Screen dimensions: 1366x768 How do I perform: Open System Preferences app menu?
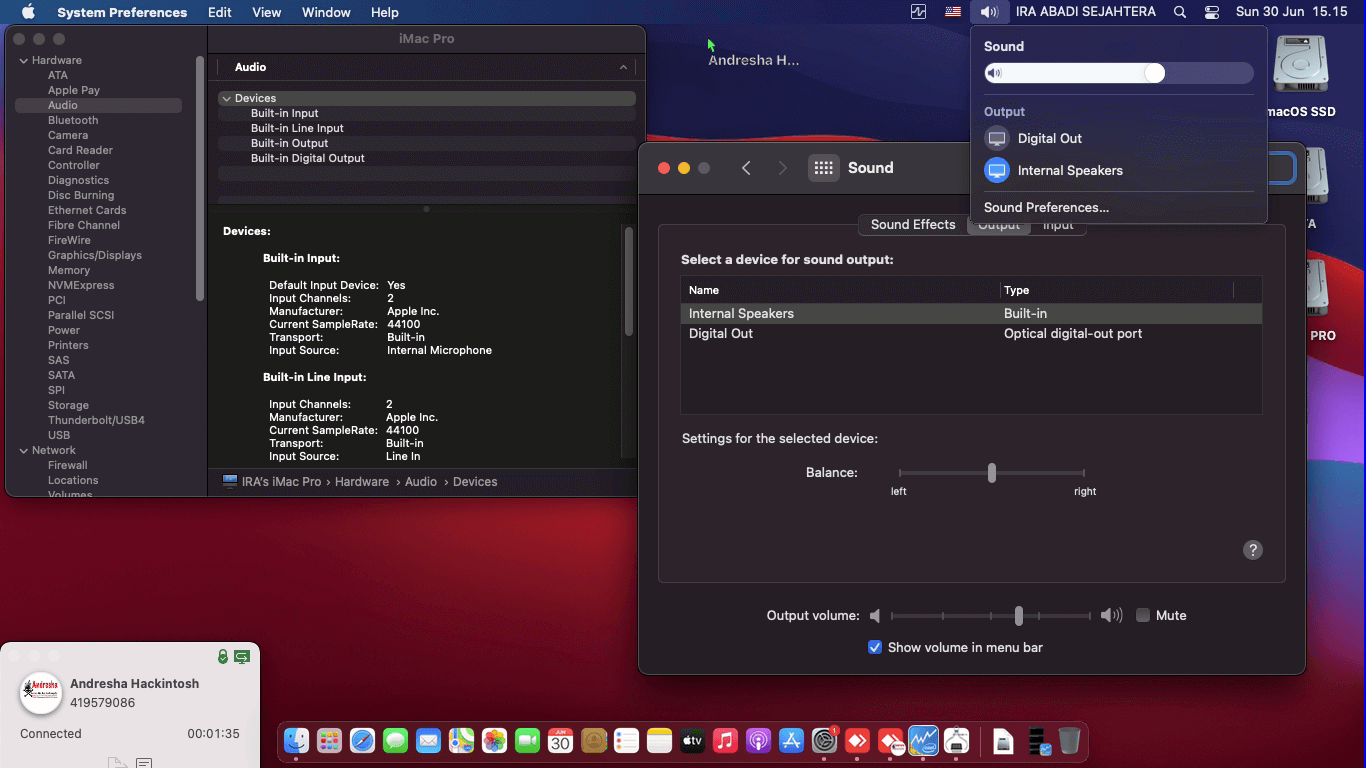pyautogui.click(x=122, y=12)
